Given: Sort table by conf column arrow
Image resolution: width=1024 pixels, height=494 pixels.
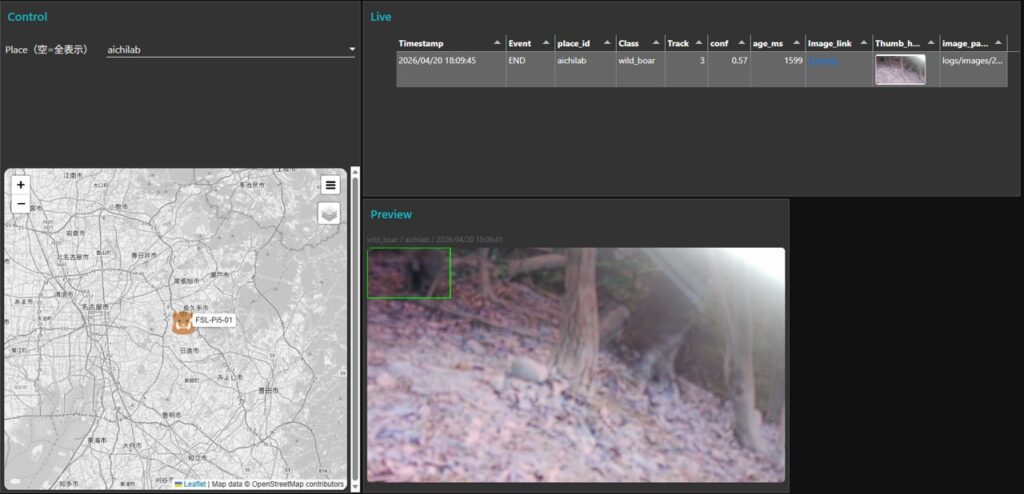Looking at the screenshot, I should click(741, 43).
